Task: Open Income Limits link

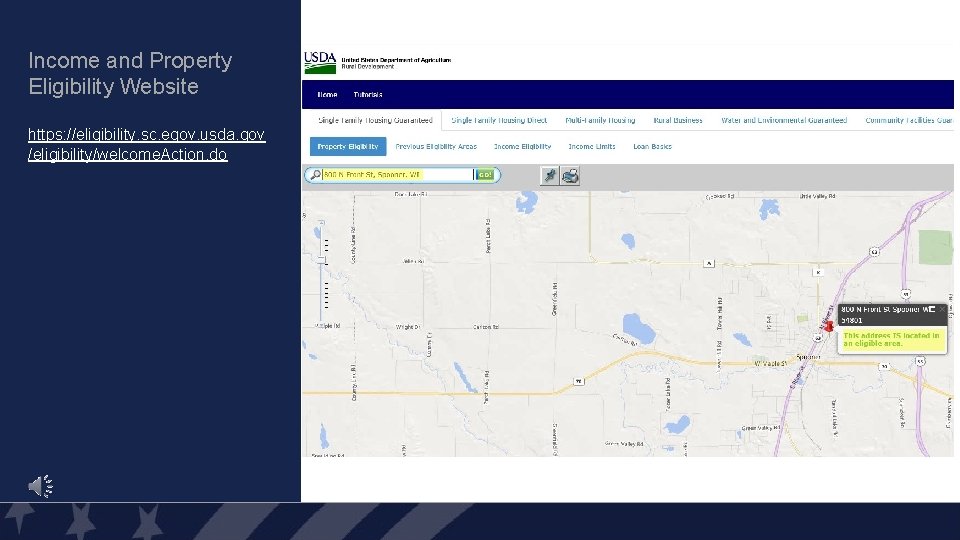Action: pos(591,147)
